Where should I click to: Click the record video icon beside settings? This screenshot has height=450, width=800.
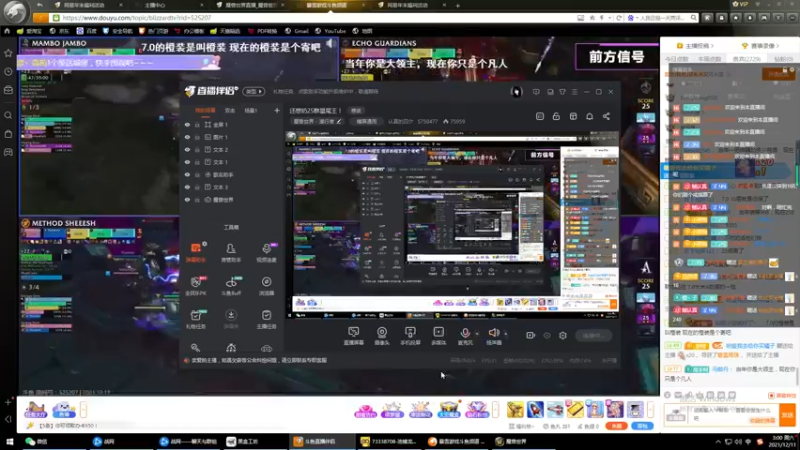531,335
